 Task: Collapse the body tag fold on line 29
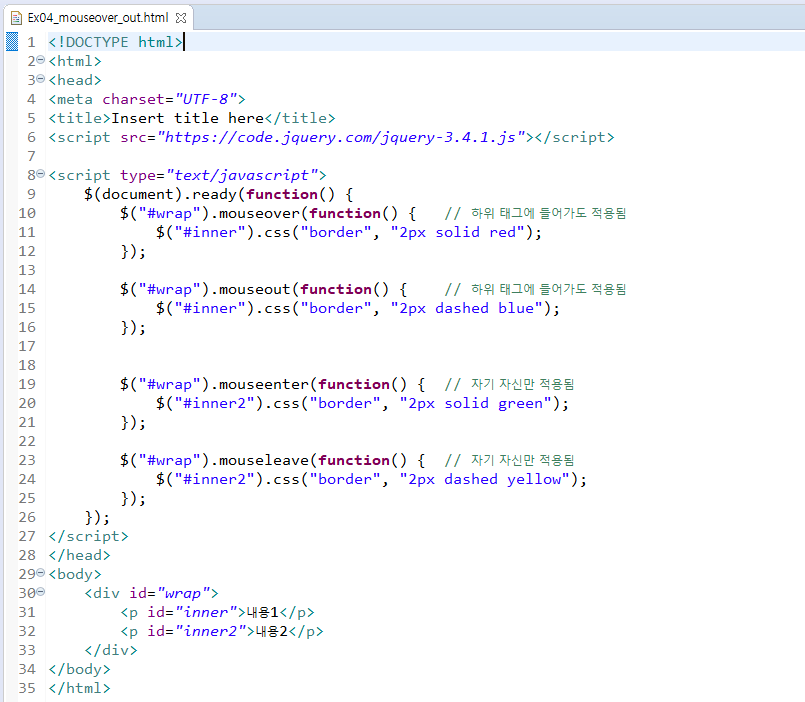(41, 573)
